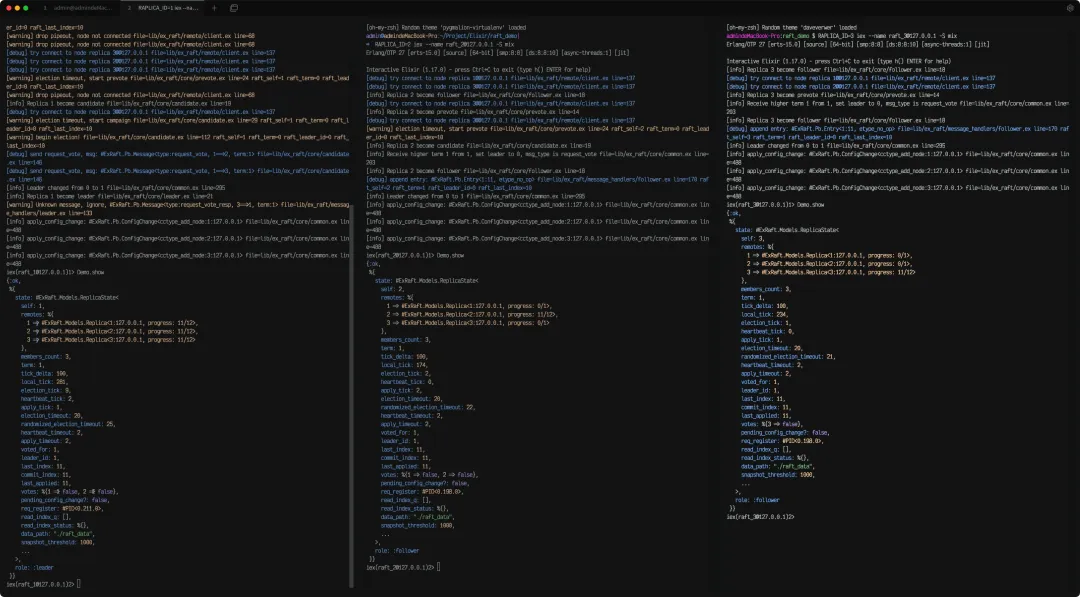The height and width of the screenshot is (597, 1080).
Task: Click 'req_register: #PID<0.211.0>' in left pane
Action: (x=62, y=508)
